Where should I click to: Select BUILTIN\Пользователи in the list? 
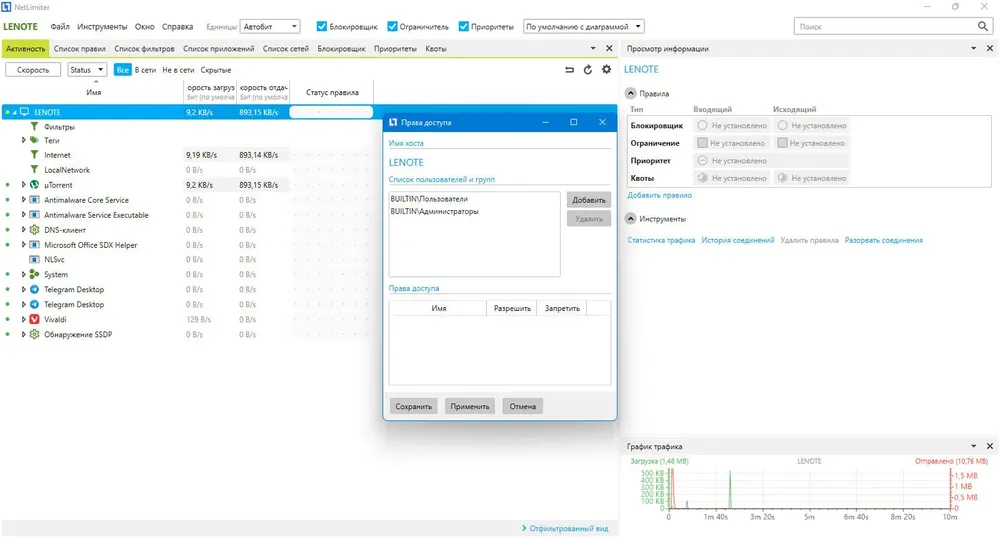[x=429, y=199]
